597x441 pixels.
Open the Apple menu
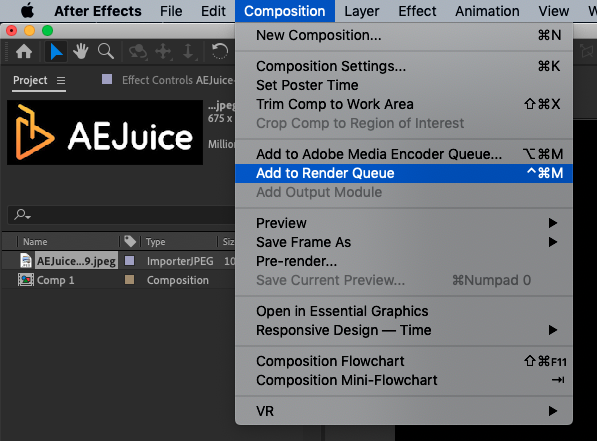27,11
